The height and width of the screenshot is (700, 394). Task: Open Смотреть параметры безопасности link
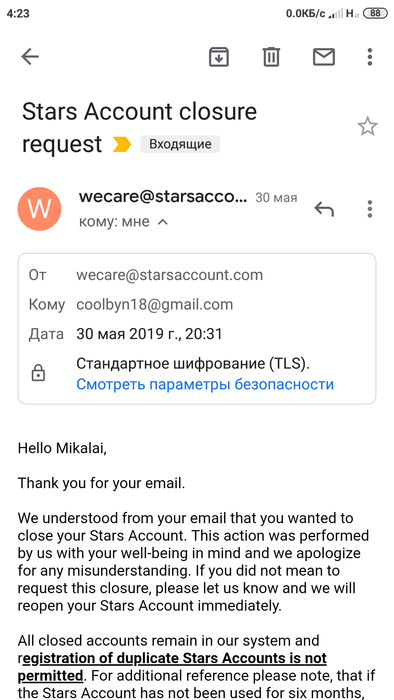205,384
